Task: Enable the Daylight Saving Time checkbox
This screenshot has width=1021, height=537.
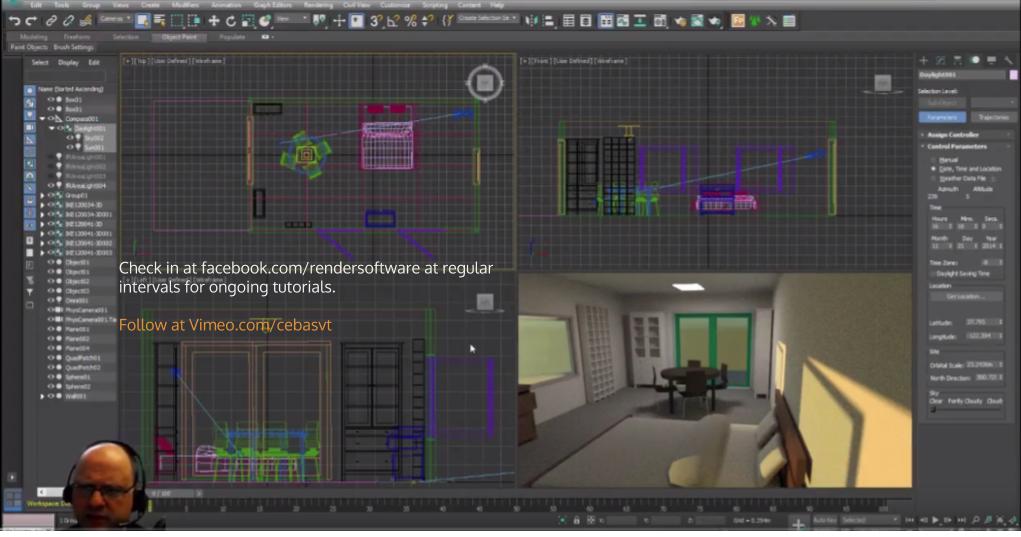Action: [933, 273]
